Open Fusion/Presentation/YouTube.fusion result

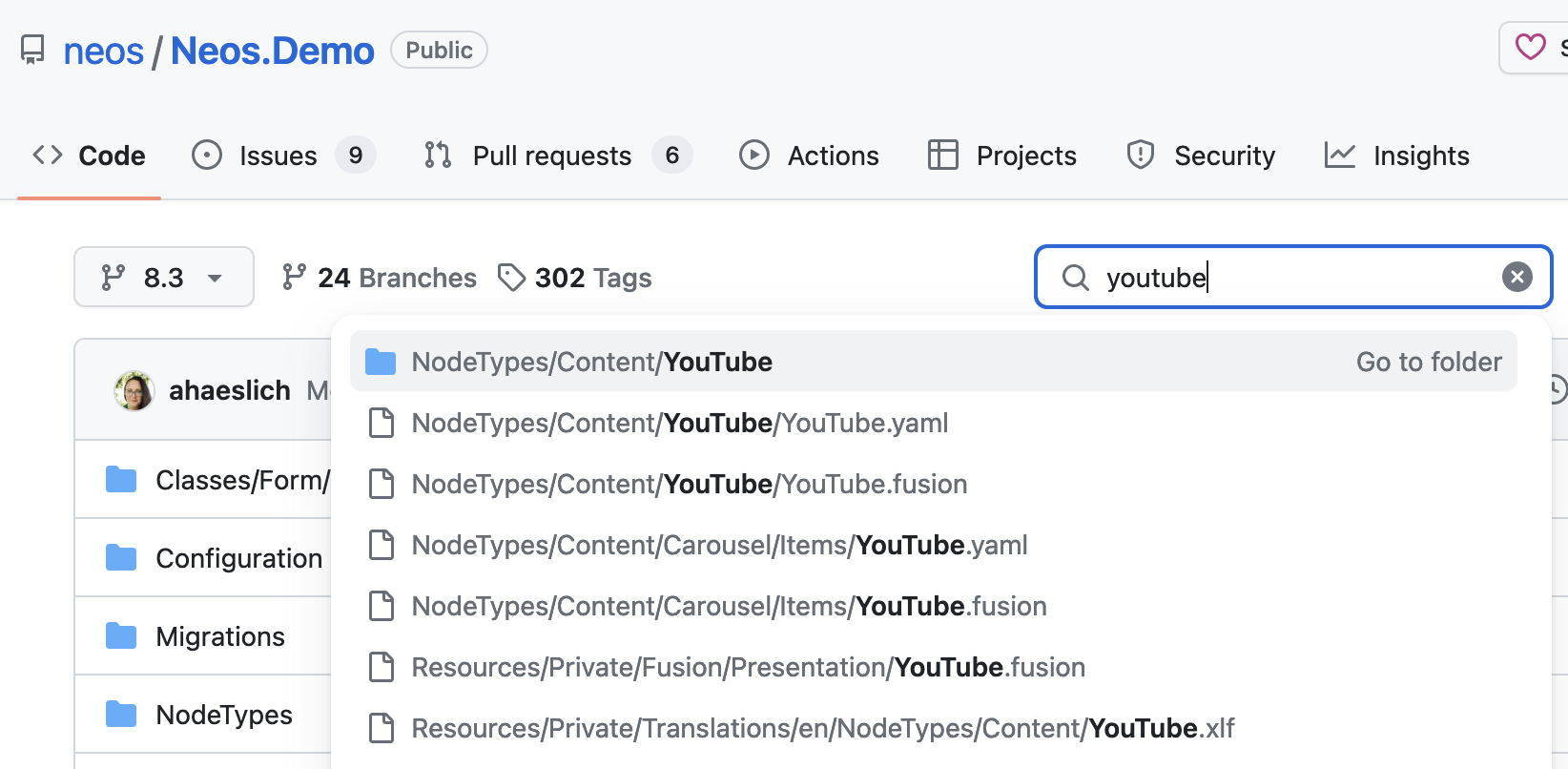tap(934, 667)
